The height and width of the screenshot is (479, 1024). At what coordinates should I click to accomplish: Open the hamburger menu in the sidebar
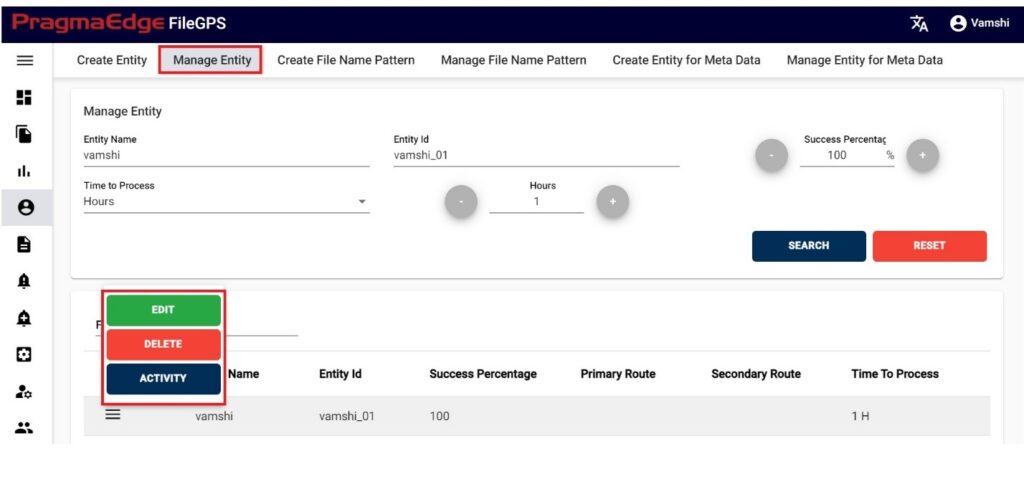pyautogui.click(x=24, y=60)
